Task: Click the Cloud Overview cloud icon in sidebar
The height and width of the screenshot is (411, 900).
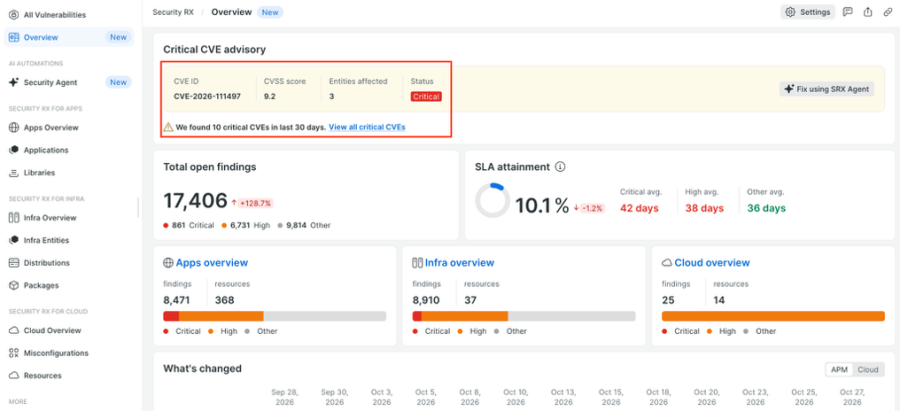Action: pyautogui.click(x=14, y=331)
